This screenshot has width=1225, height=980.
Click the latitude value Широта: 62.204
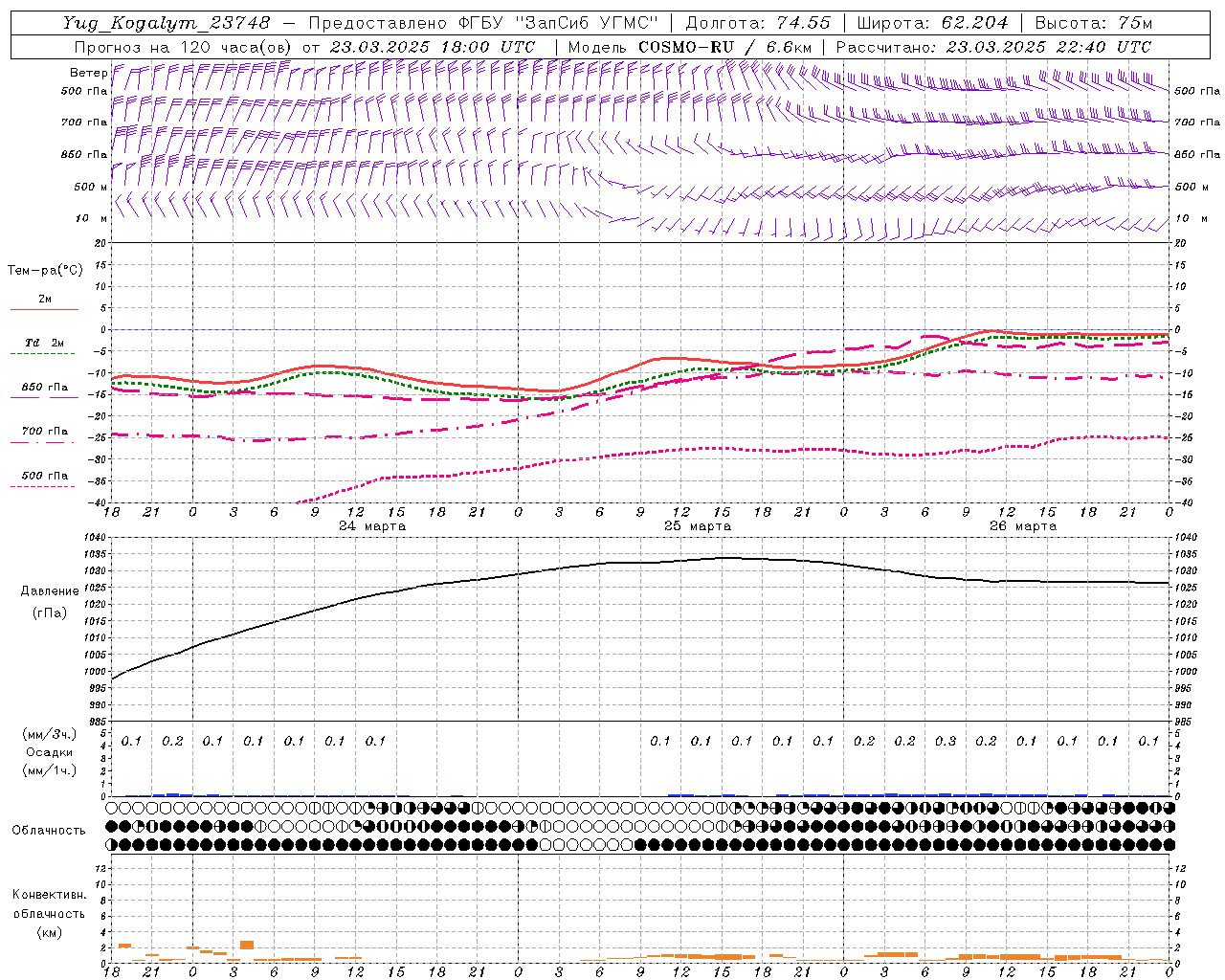[932, 22]
